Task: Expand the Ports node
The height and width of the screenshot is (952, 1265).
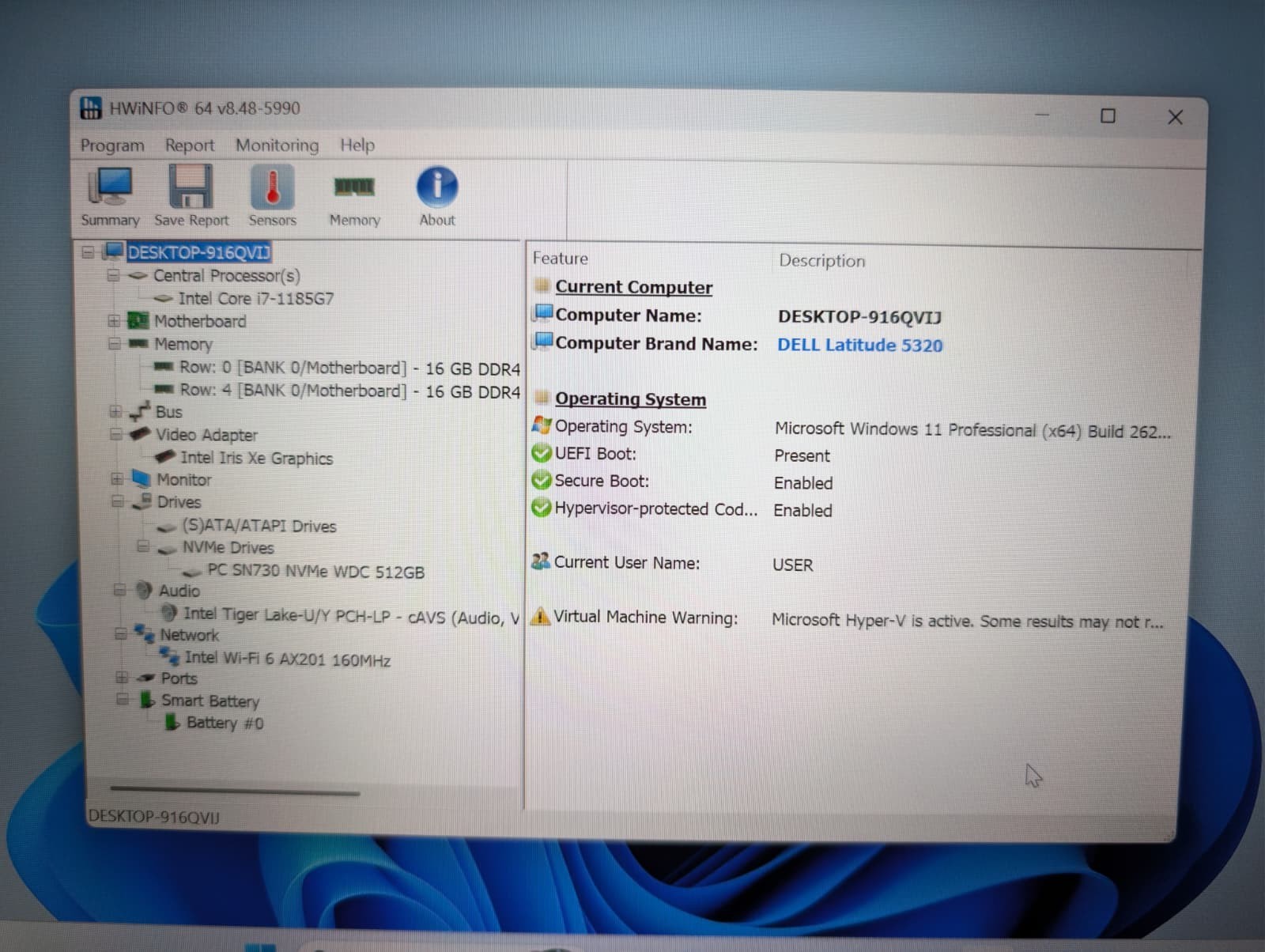Action: pos(122,678)
